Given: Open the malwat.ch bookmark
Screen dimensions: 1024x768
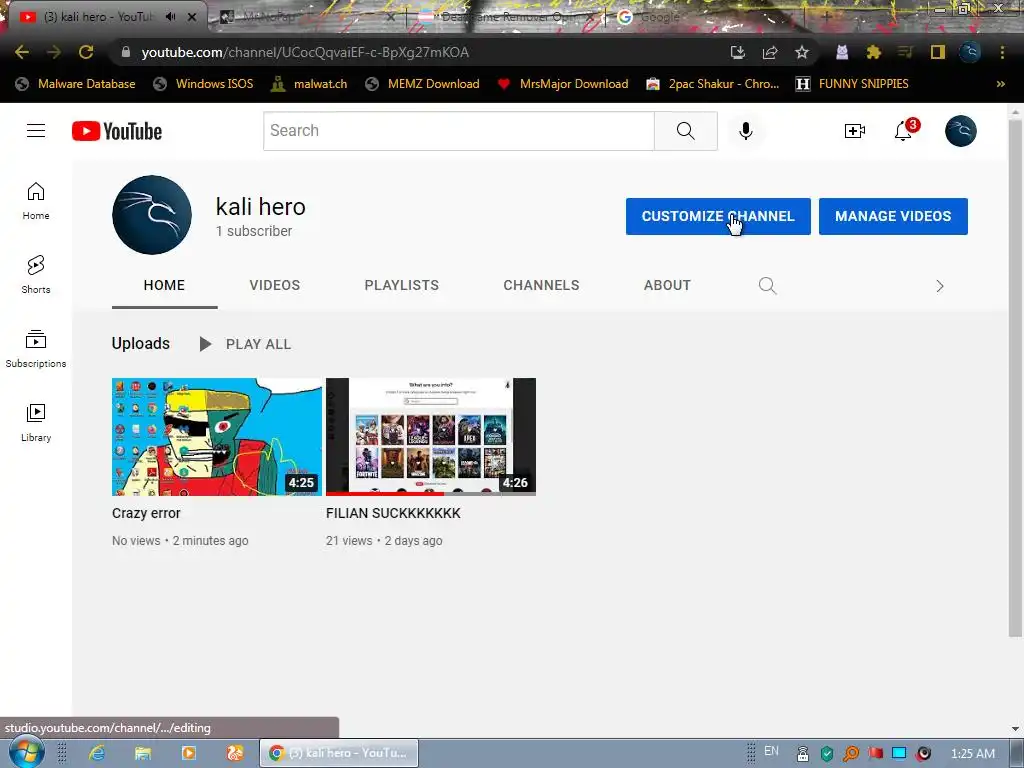Looking at the screenshot, I should 310,84.
